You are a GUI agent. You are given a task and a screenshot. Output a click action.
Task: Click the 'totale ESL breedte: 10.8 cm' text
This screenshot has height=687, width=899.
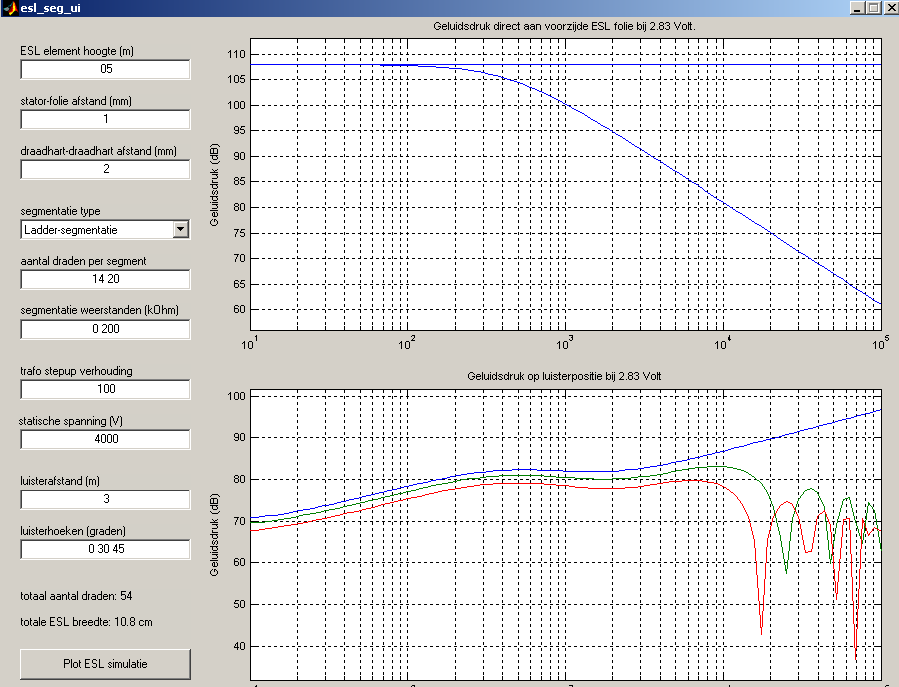[x=87, y=622]
